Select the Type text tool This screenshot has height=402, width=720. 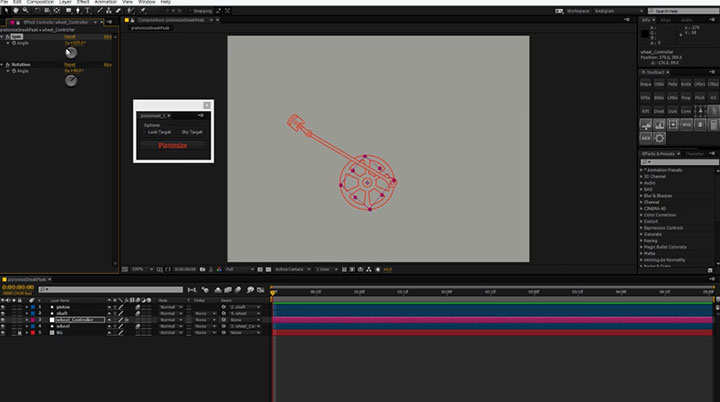pyautogui.click(x=87, y=10)
